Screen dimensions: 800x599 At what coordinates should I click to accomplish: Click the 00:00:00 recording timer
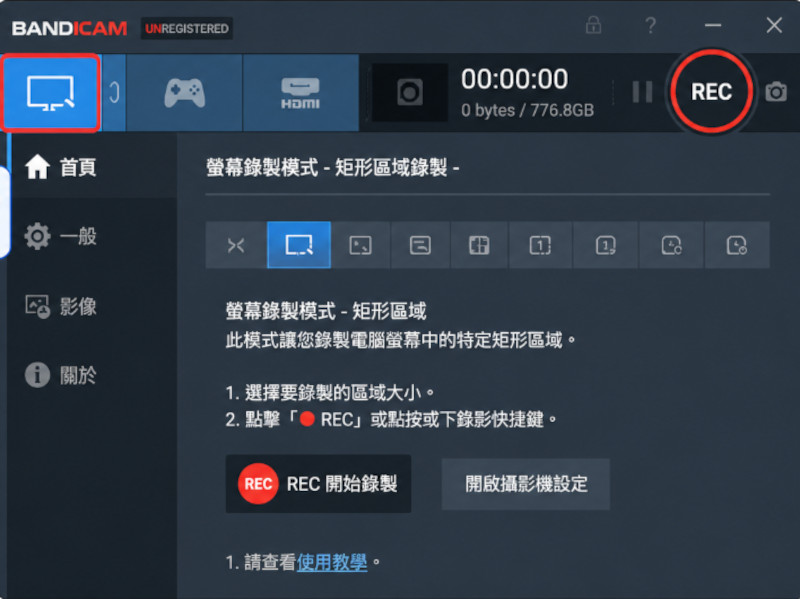(514, 79)
